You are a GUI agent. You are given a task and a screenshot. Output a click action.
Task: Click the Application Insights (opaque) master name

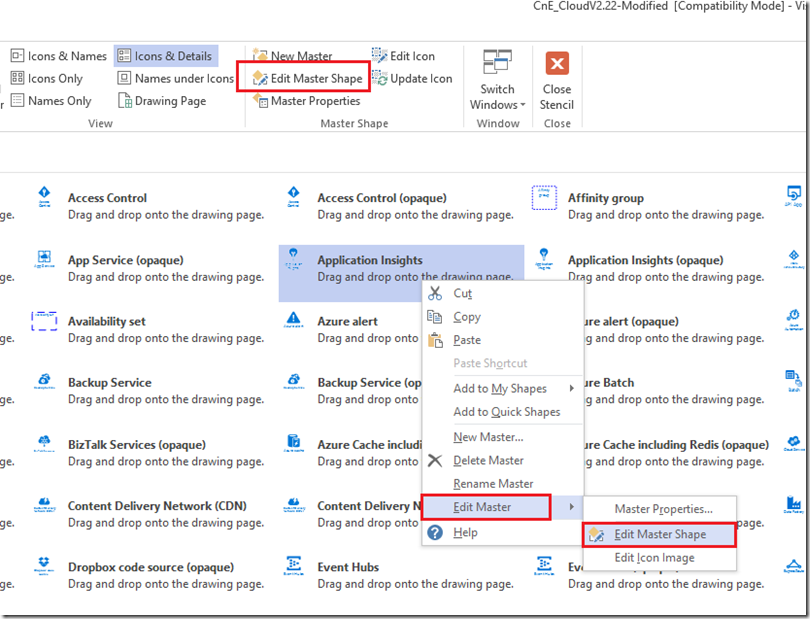(x=646, y=260)
